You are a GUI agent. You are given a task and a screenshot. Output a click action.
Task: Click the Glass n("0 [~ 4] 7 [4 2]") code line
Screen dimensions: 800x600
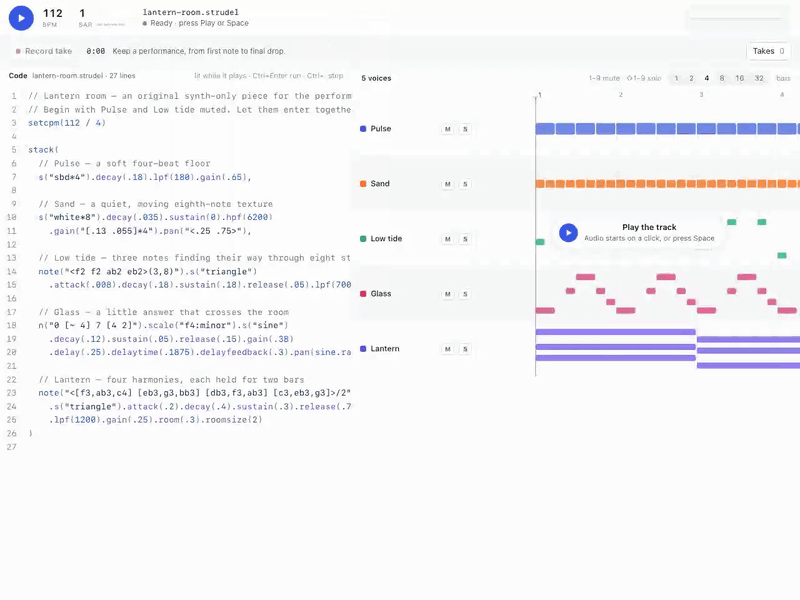click(x=163, y=325)
